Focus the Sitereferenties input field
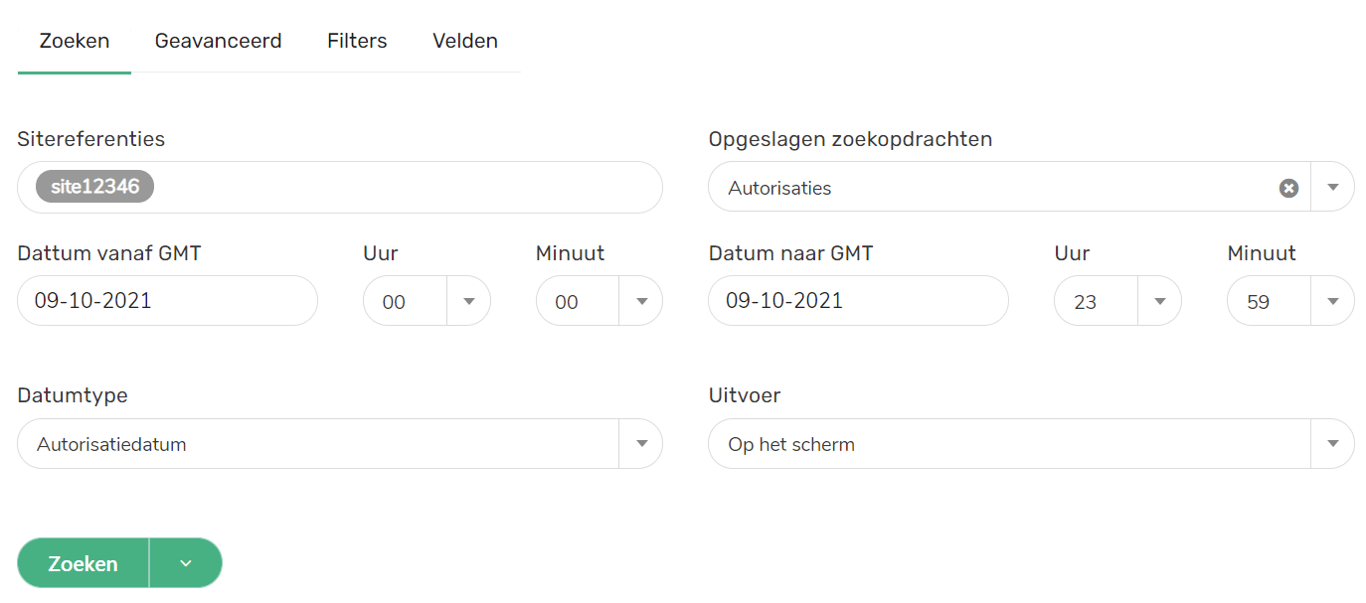This screenshot has height=603, width=1366. [x=400, y=188]
